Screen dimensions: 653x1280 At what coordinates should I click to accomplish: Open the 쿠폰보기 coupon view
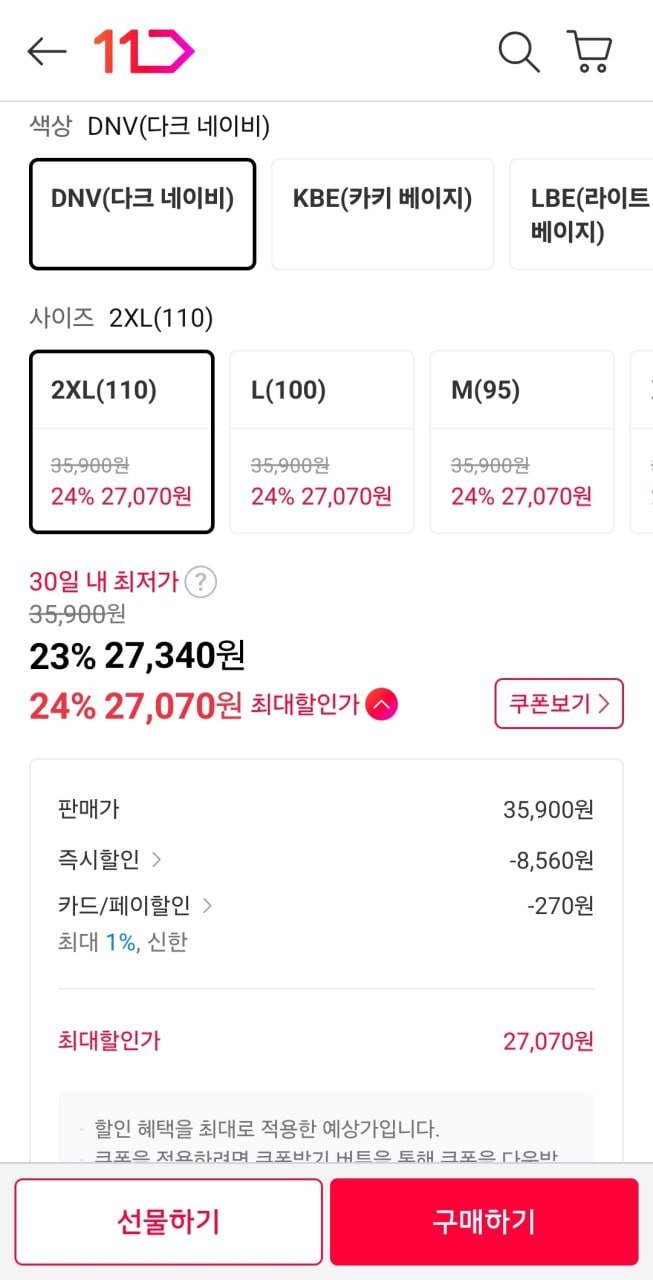(x=559, y=704)
